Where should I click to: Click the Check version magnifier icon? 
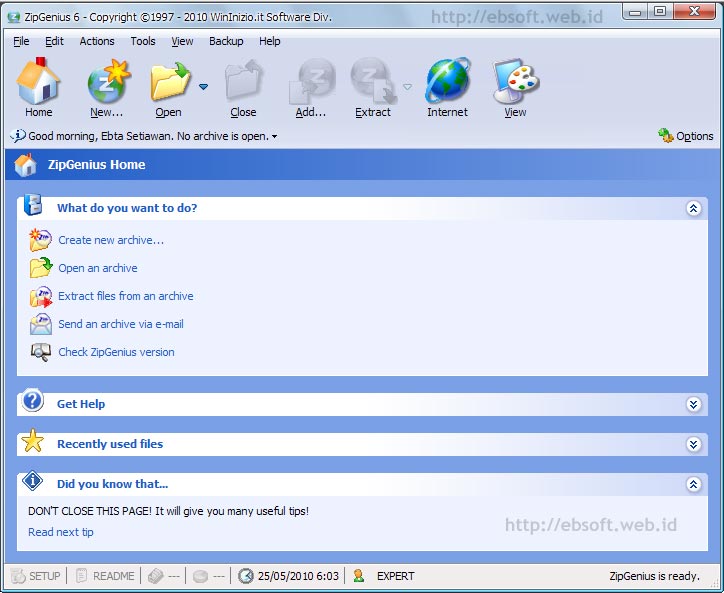pyautogui.click(x=41, y=352)
